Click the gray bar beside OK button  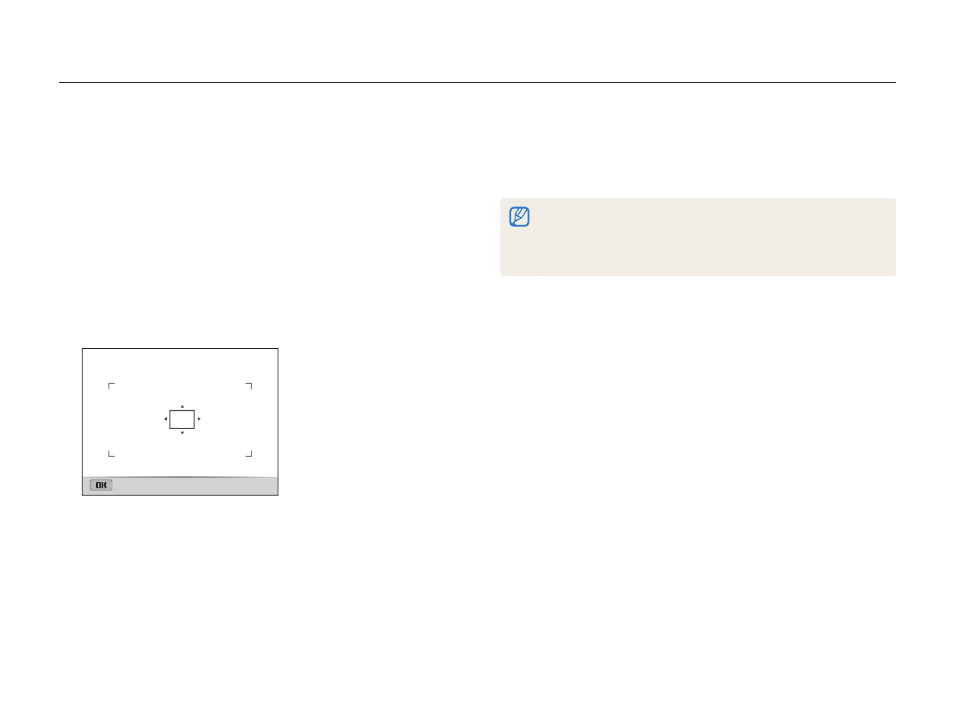195,486
